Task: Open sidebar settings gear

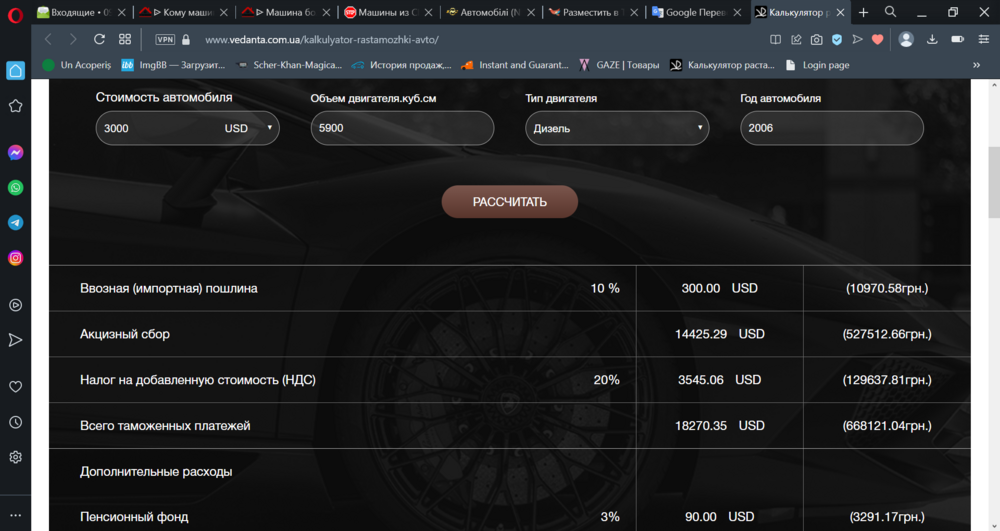Action: [x=15, y=457]
